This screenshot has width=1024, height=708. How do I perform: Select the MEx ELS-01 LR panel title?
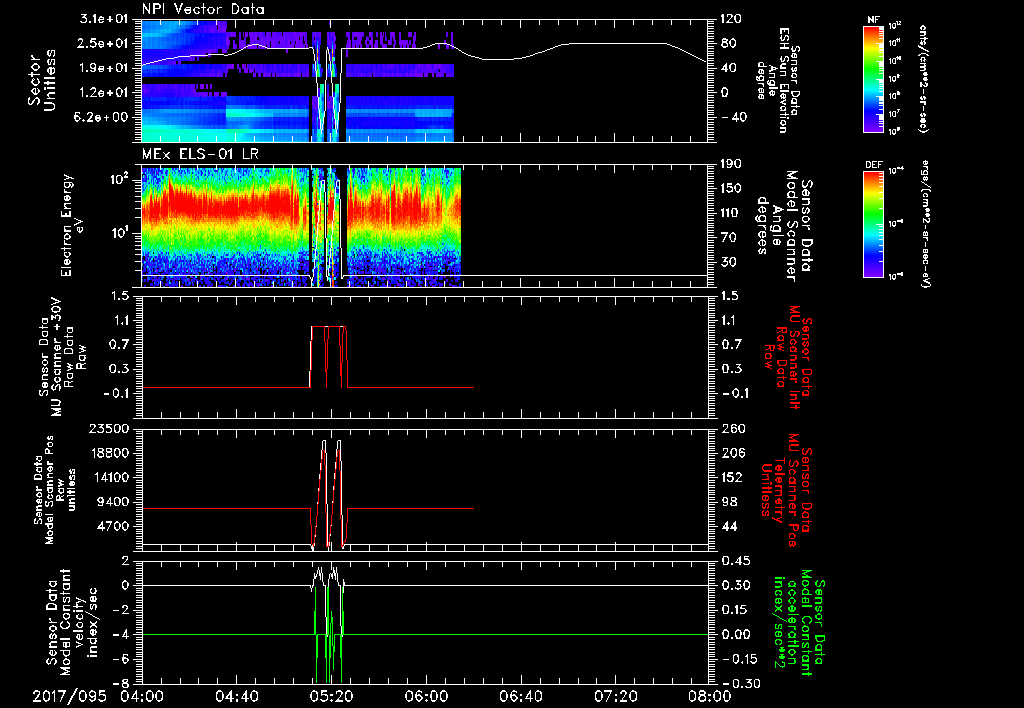pos(199,152)
